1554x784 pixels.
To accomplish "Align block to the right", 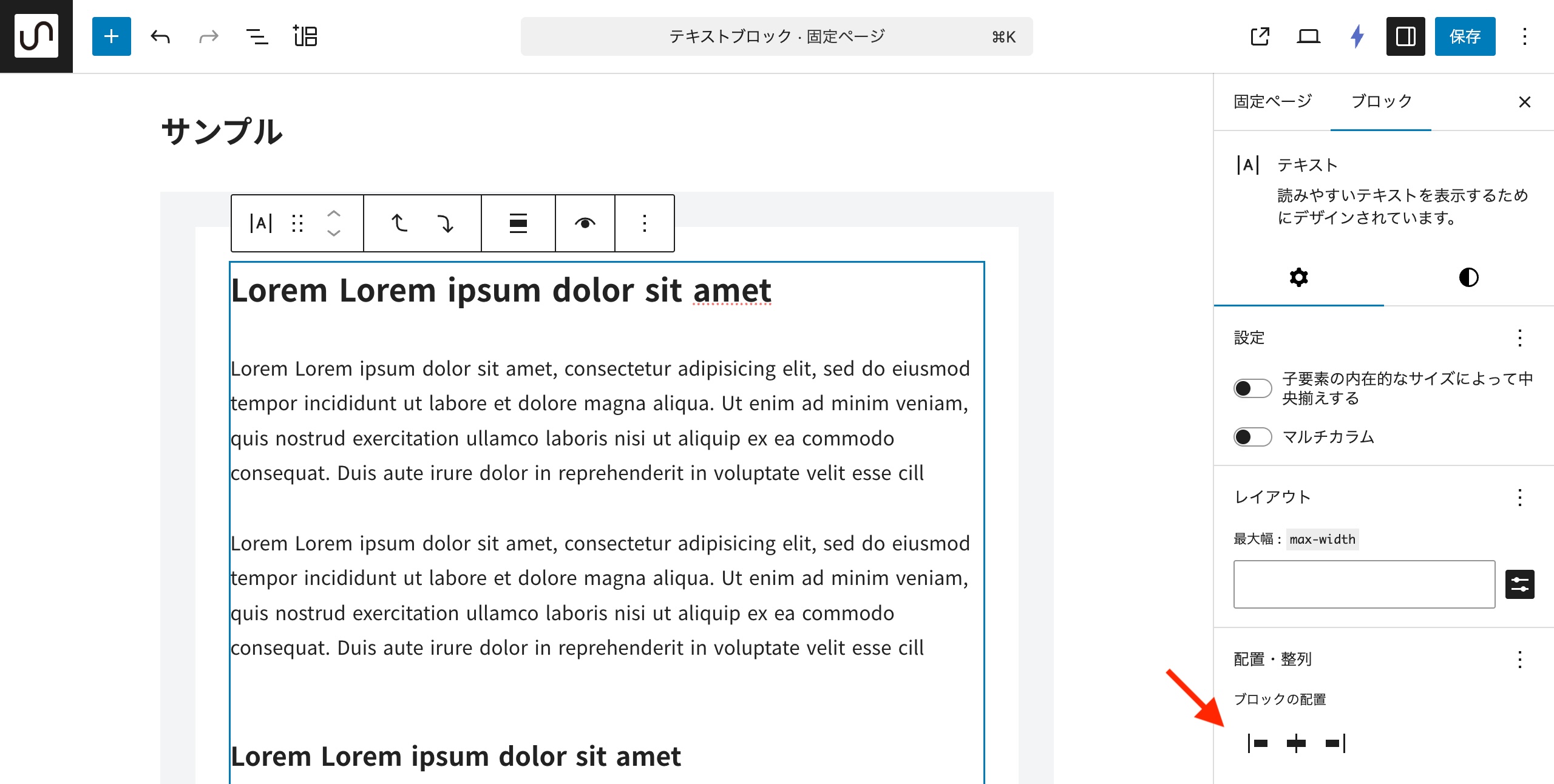I will pyautogui.click(x=1335, y=743).
